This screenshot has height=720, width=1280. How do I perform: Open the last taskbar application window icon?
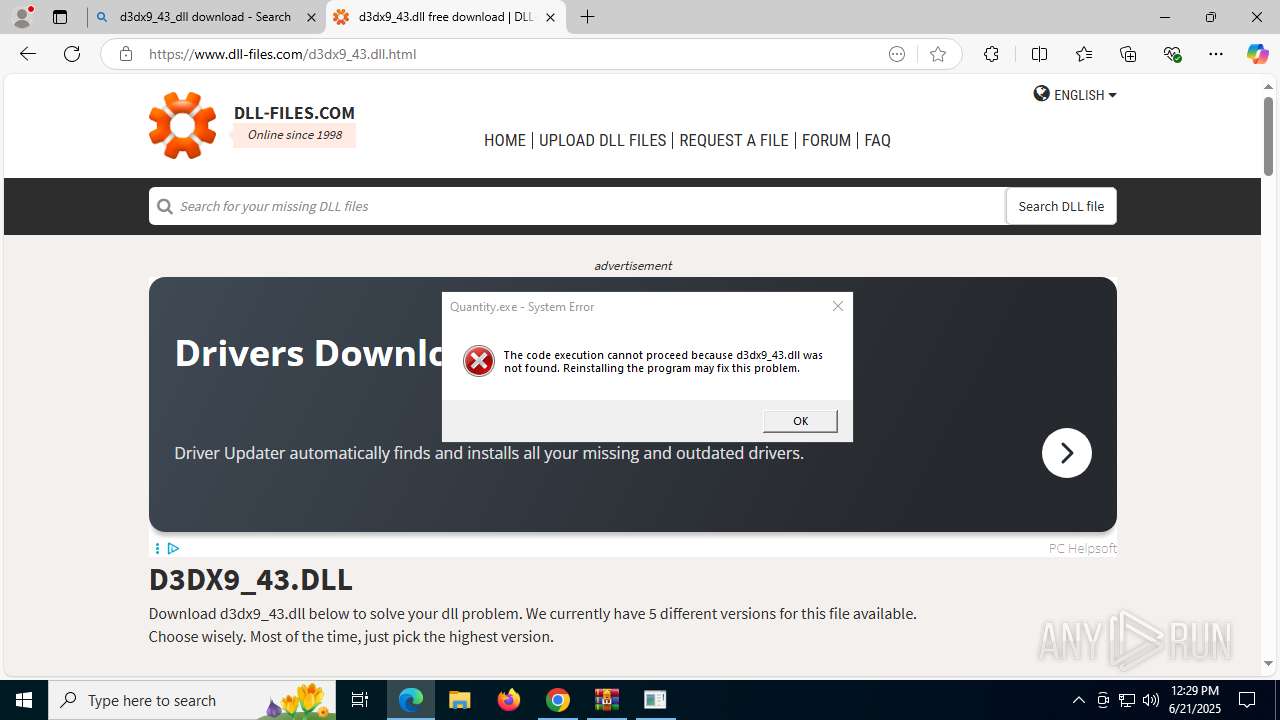coord(655,700)
